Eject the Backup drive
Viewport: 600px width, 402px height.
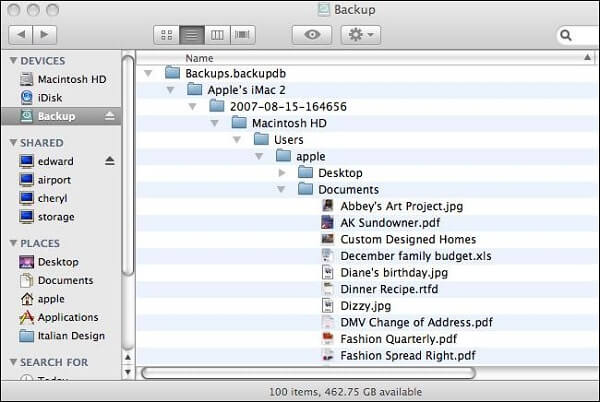(110, 116)
